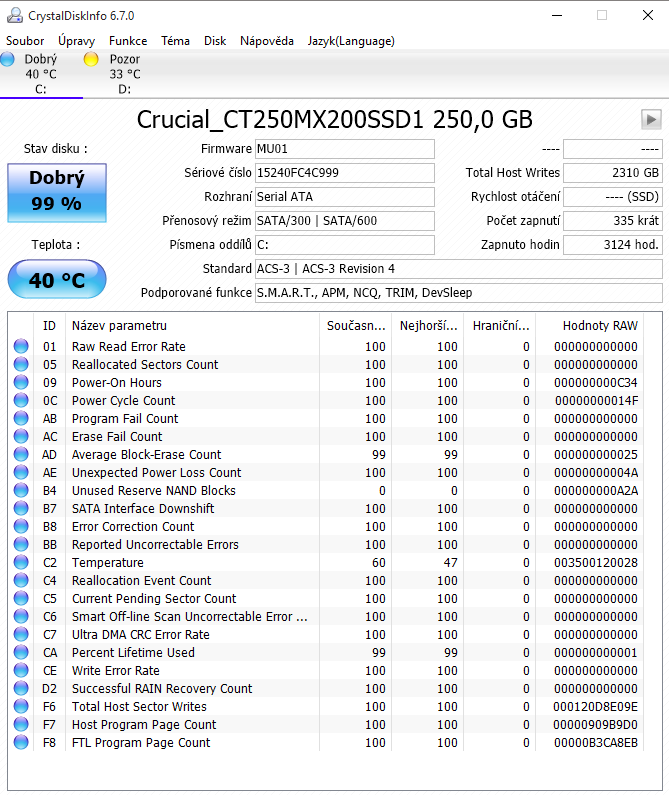Click the CrystalDiskInfo title bar app icon
Screen dimensions: 669x795
point(14,15)
